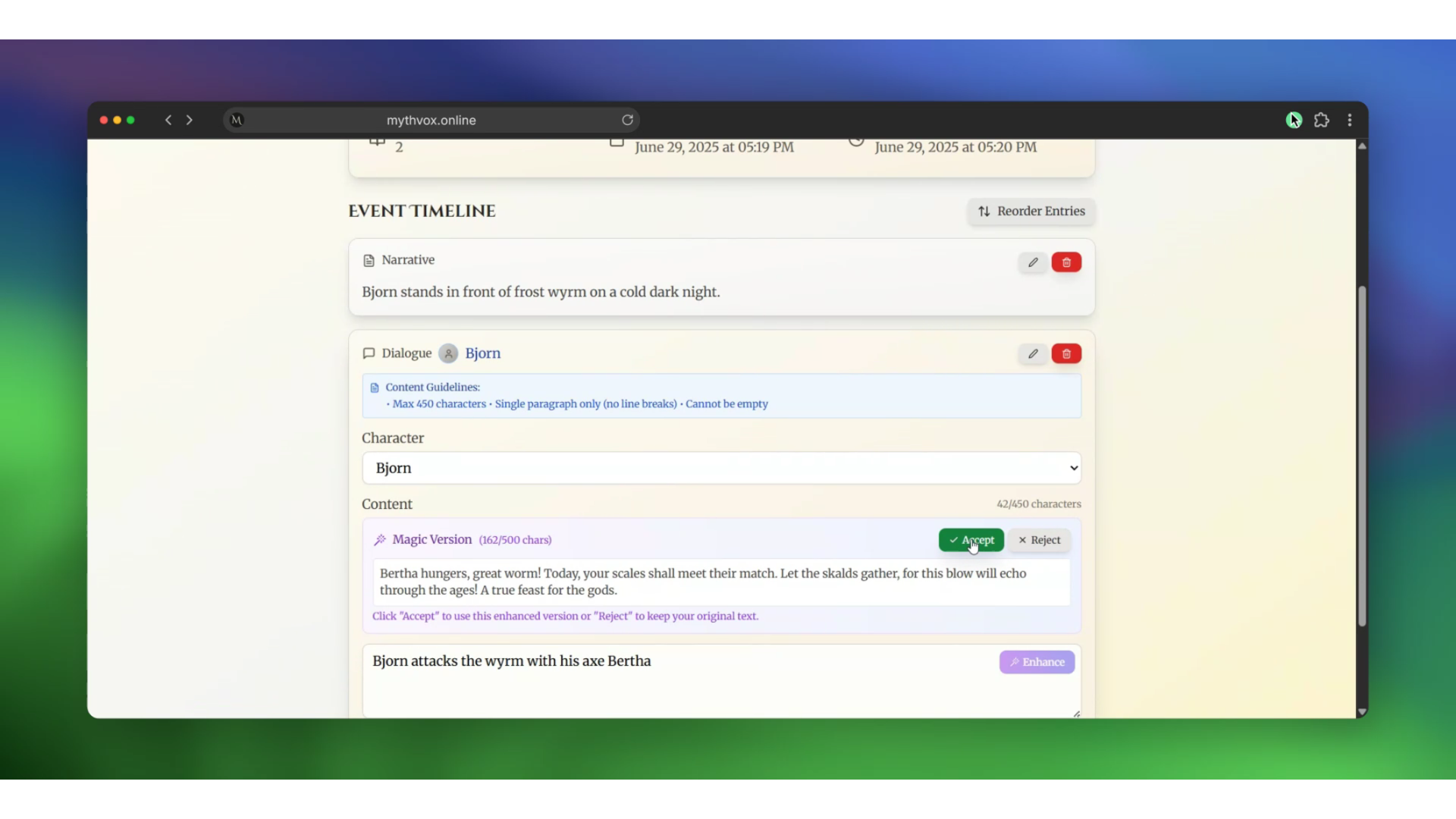Image resolution: width=1456 pixels, height=819 pixels.
Task: Open the Character dropdown showing Bjorn
Action: 721,468
